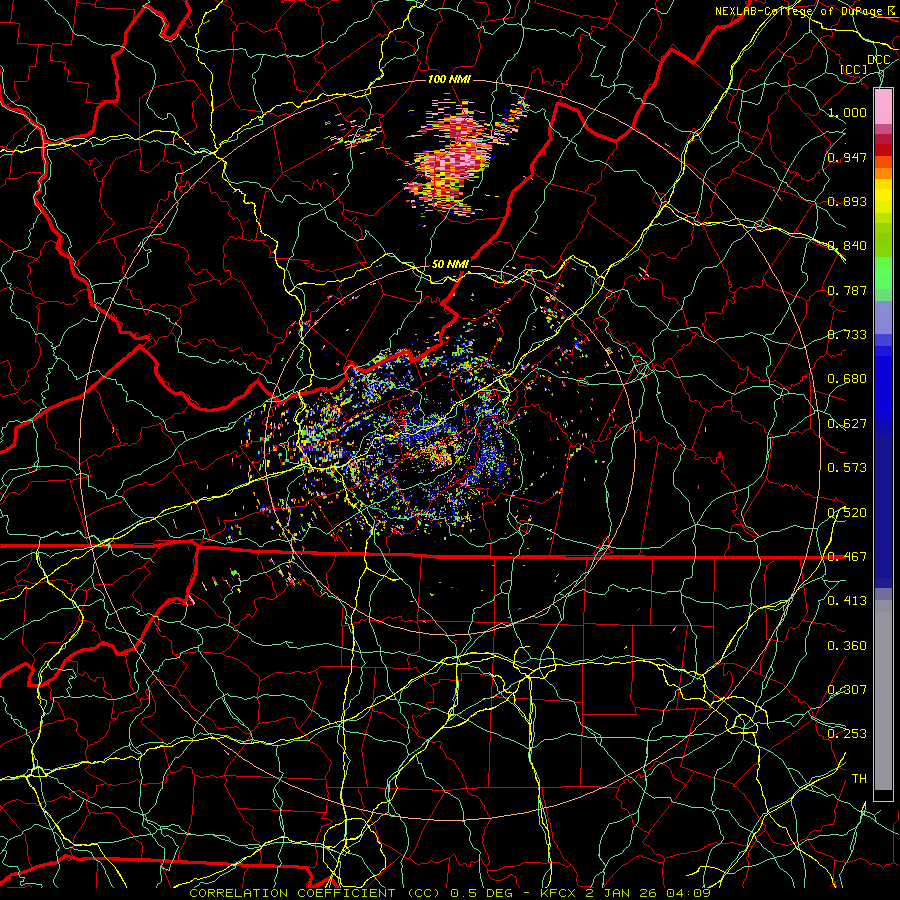Click the 100 NMI range ring label
The height and width of the screenshot is (900, 900).
pos(449,79)
